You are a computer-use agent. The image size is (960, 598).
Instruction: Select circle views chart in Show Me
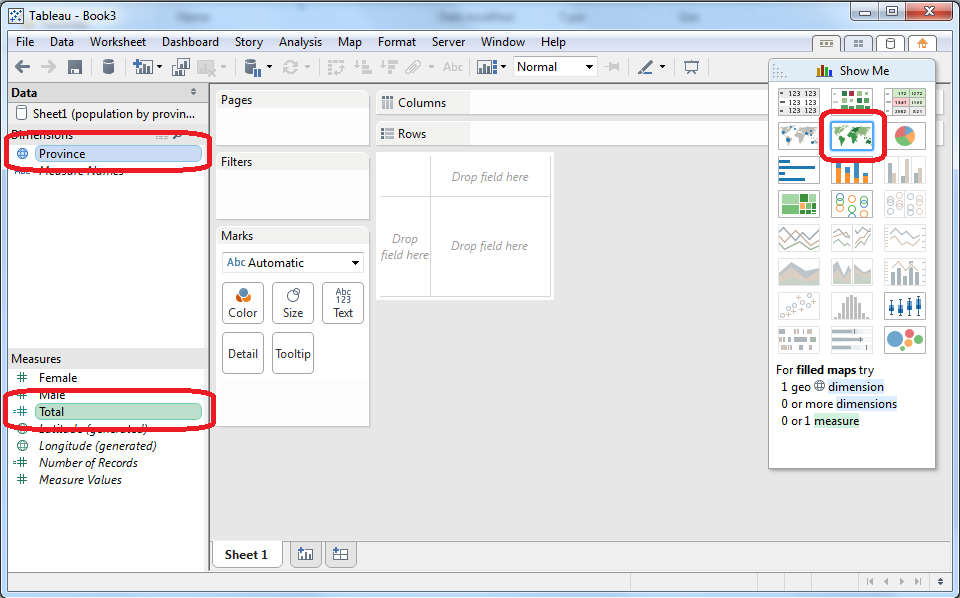tap(852, 204)
